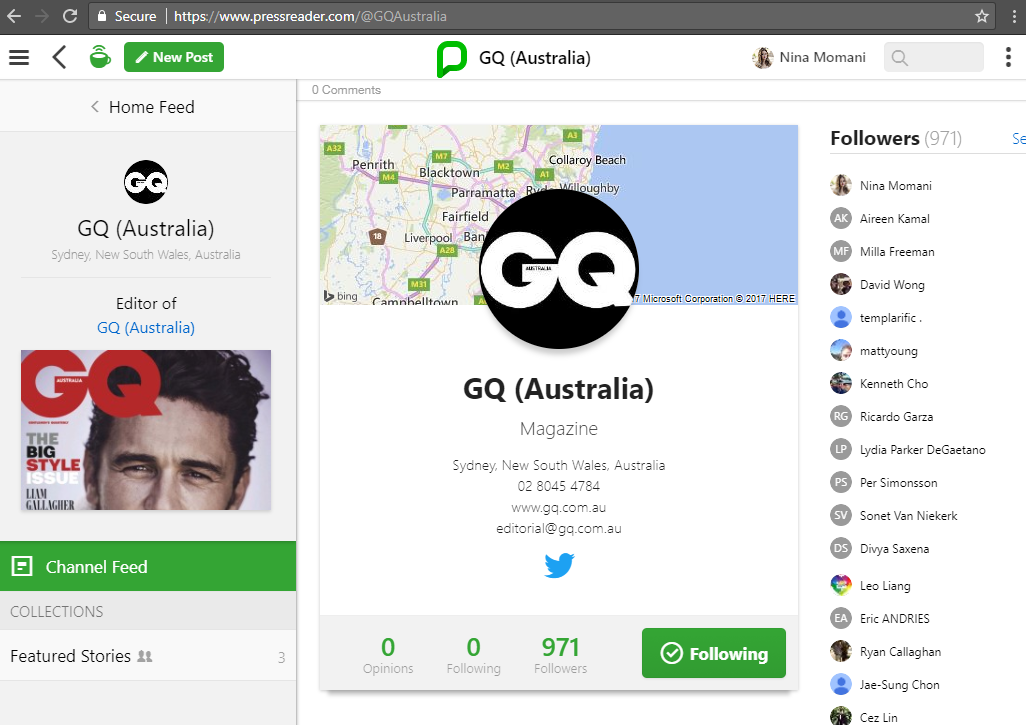
Task: Click the Followers (971) heading
Action: [896, 138]
